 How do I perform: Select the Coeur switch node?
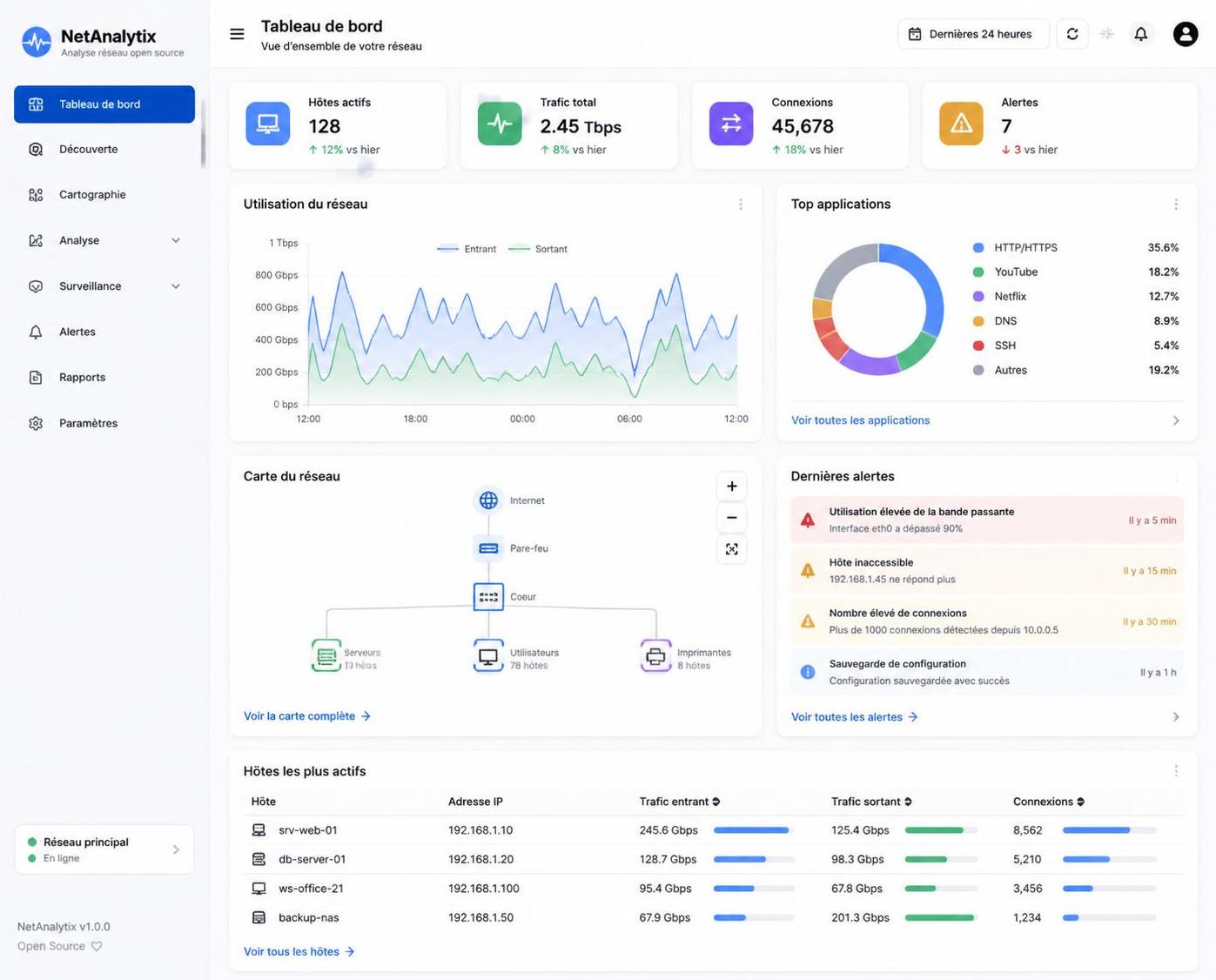(488, 597)
